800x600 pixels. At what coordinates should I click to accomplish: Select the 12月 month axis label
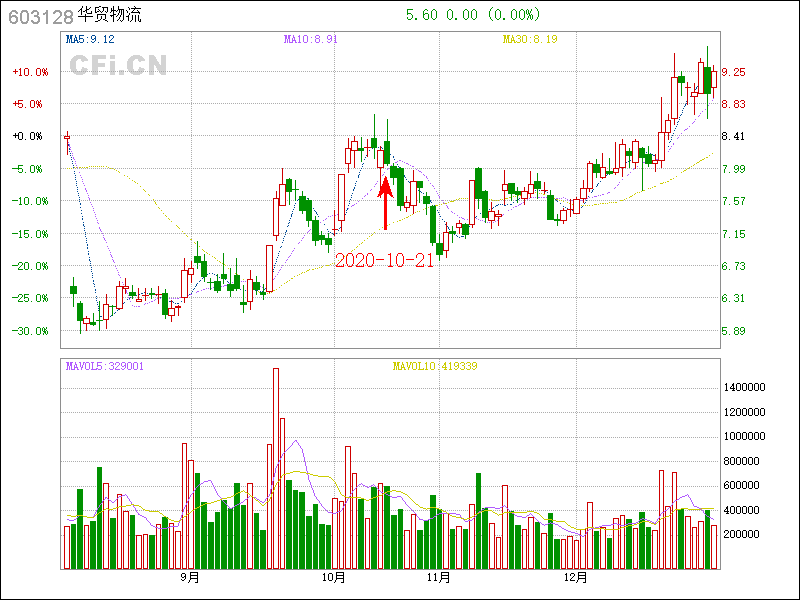pyautogui.click(x=575, y=578)
